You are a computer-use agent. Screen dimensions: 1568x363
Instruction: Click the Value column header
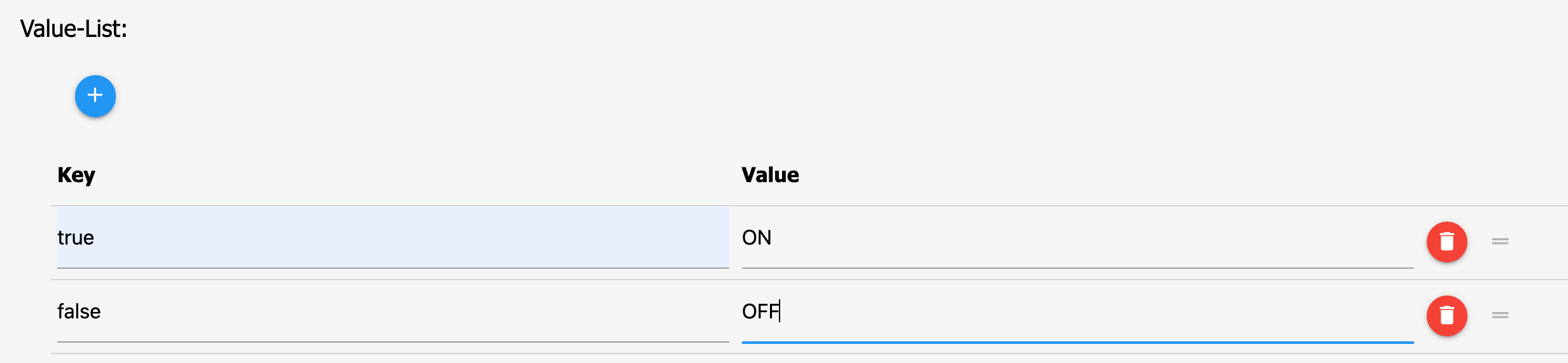click(x=770, y=175)
